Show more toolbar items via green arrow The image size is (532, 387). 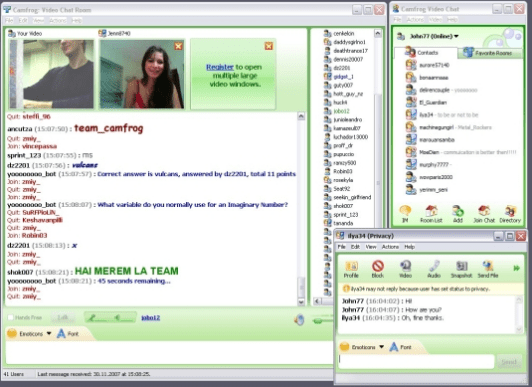click(517, 268)
